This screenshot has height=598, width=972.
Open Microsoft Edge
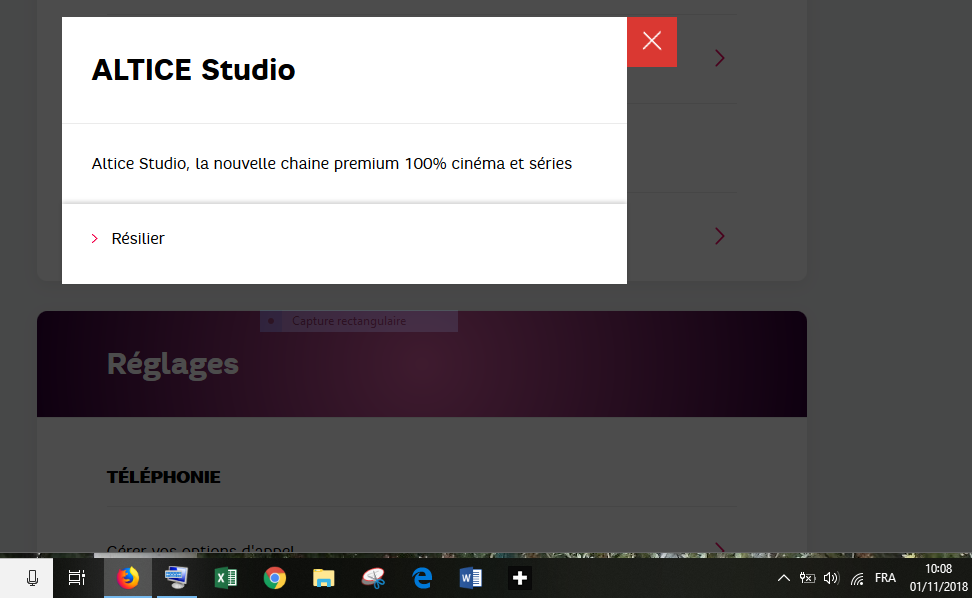click(x=422, y=577)
